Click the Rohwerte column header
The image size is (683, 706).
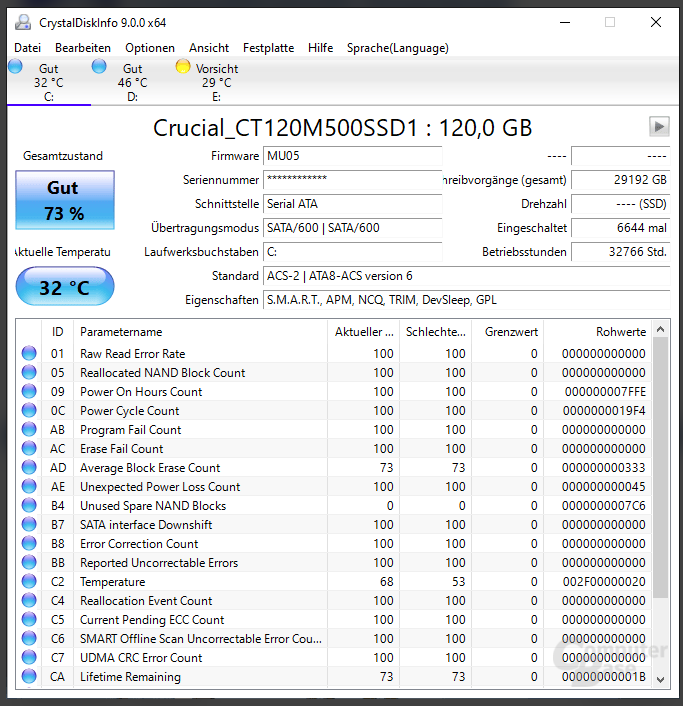tap(597, 332)
